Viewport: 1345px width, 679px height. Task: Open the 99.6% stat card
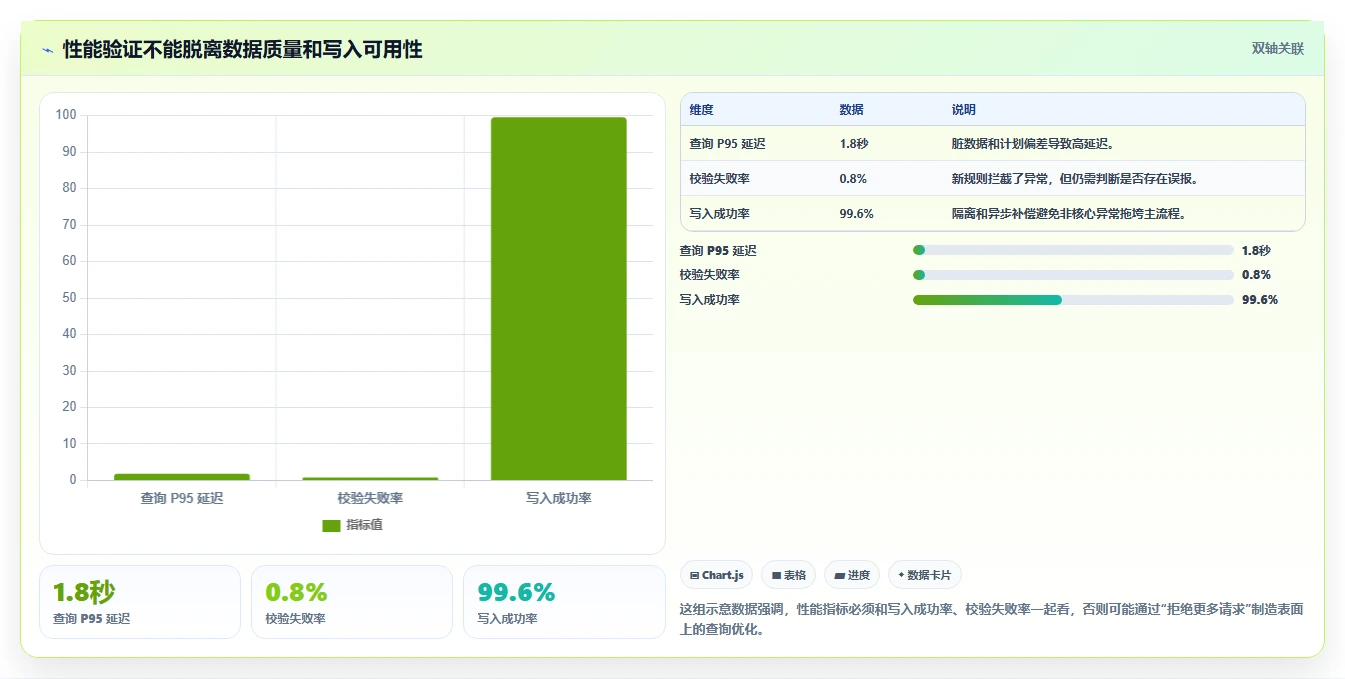[x=564, y=602]
